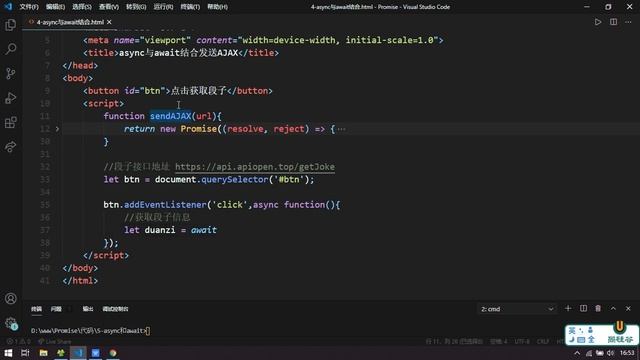Switch to the 调试控制台 panel tab

[x=116, y=309]
